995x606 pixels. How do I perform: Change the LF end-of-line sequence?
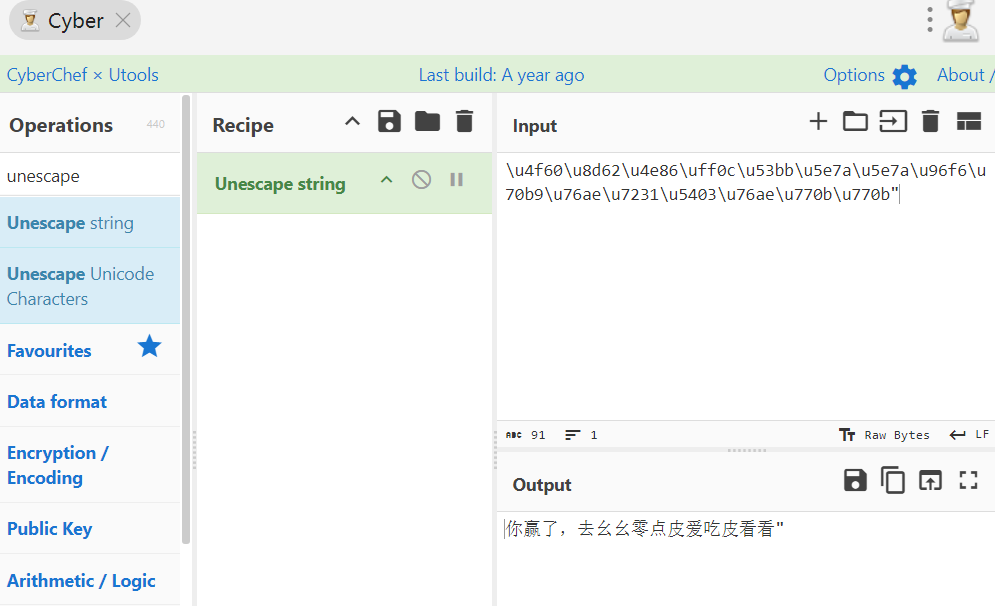(x=969, y=435)
